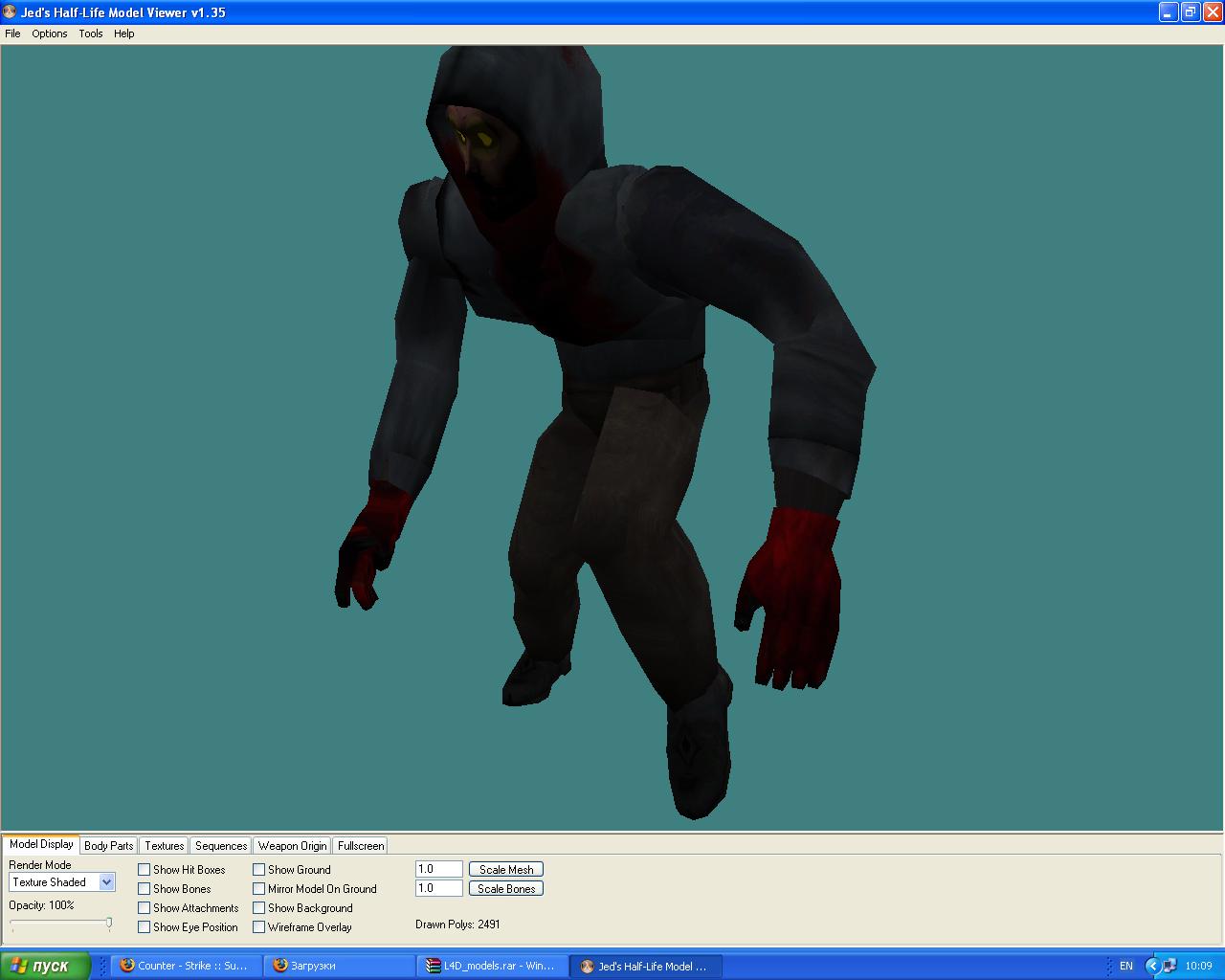Click the EN language indicator
Viewport: 1225px width, 980px height.
pos(1126,966)
